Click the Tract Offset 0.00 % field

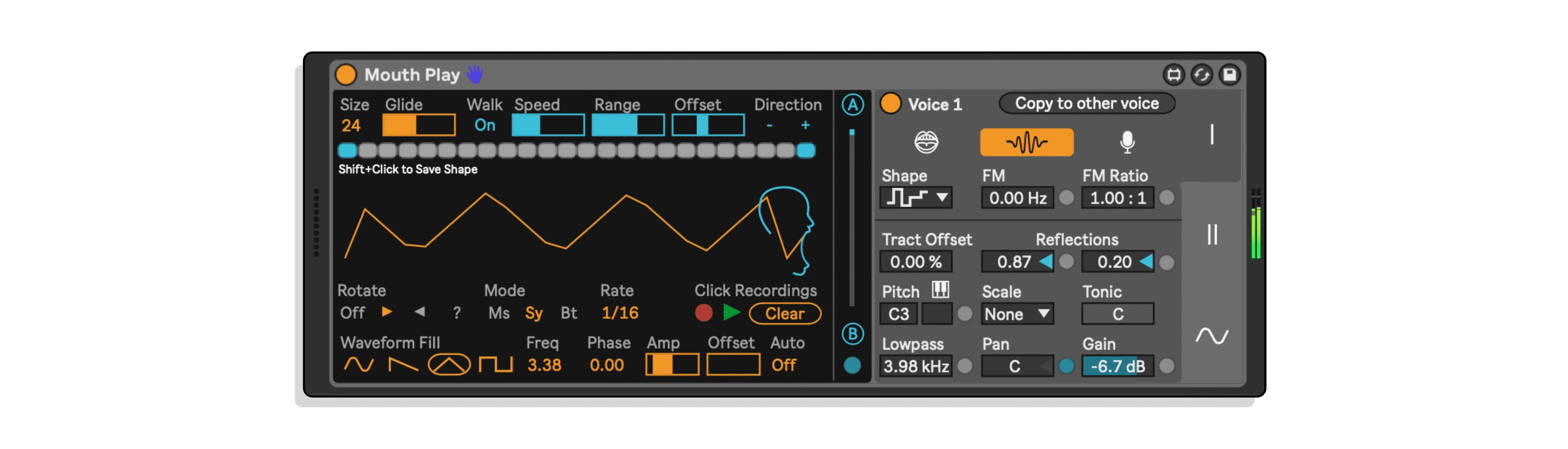coord(916,262)
